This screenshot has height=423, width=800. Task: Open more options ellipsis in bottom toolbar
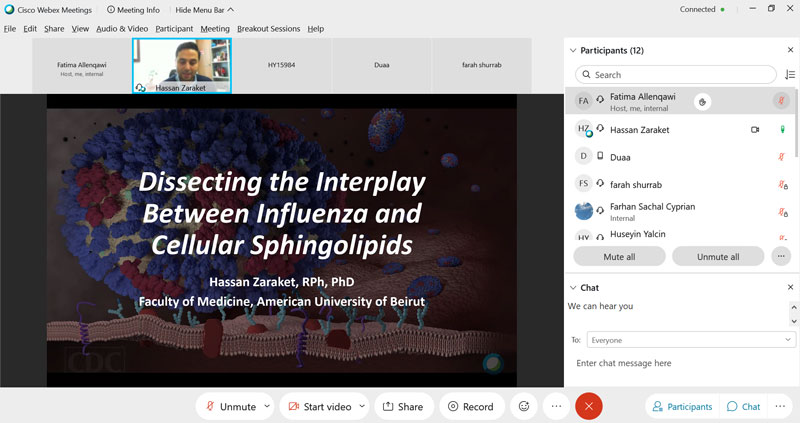point(557,406)
